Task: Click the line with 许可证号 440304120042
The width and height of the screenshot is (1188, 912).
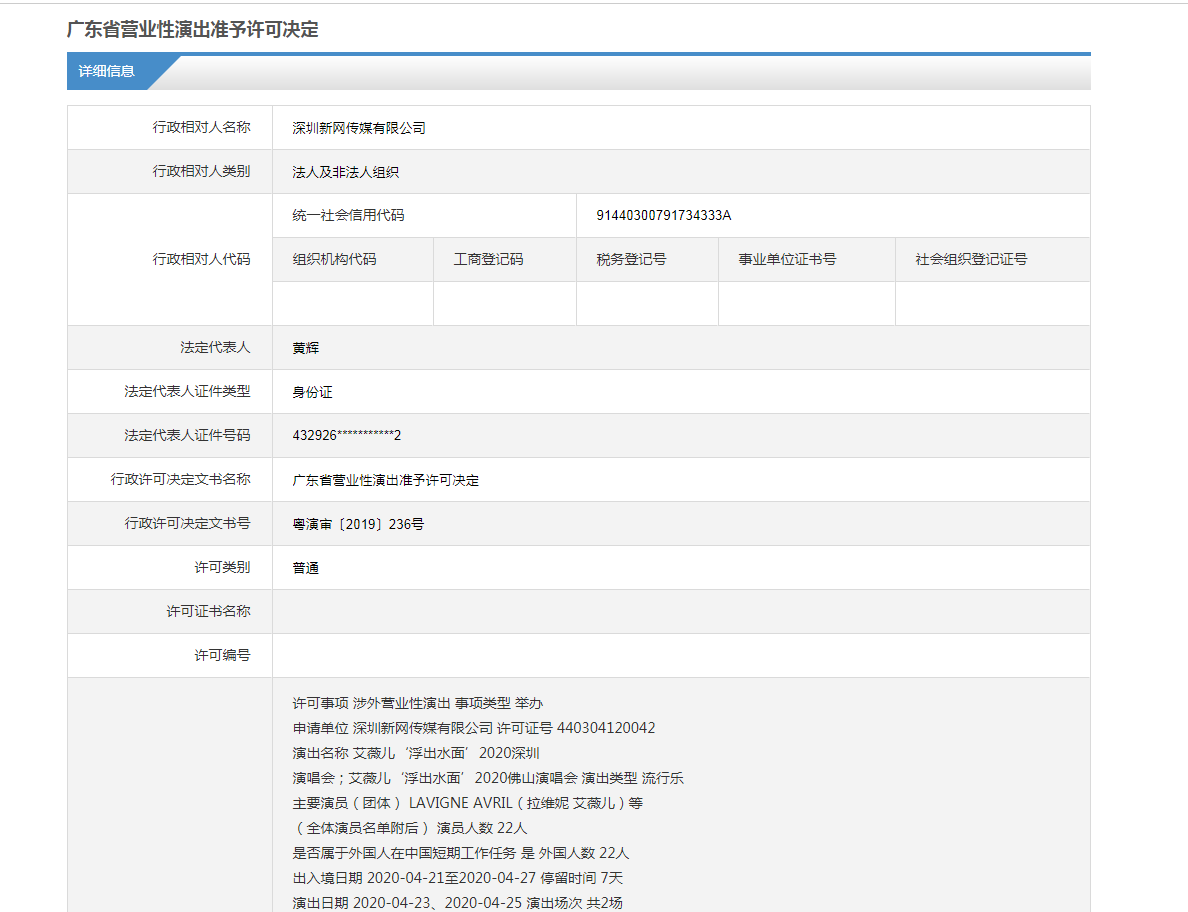Action: [x=474, y=729]
